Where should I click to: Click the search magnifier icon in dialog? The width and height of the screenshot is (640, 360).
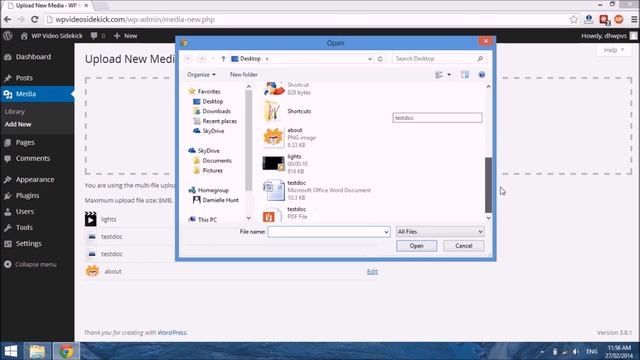[480, 59]
